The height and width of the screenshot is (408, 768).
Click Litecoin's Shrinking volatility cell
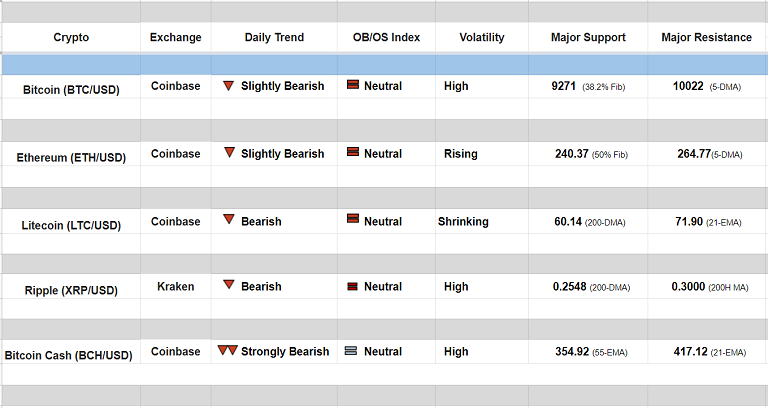pyautogui.click(x=463, y=221)
